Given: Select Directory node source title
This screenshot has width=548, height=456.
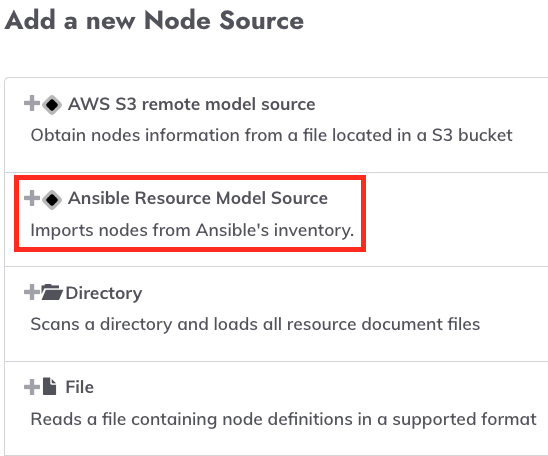Looking at the screenshot, I should click(104, 293).
